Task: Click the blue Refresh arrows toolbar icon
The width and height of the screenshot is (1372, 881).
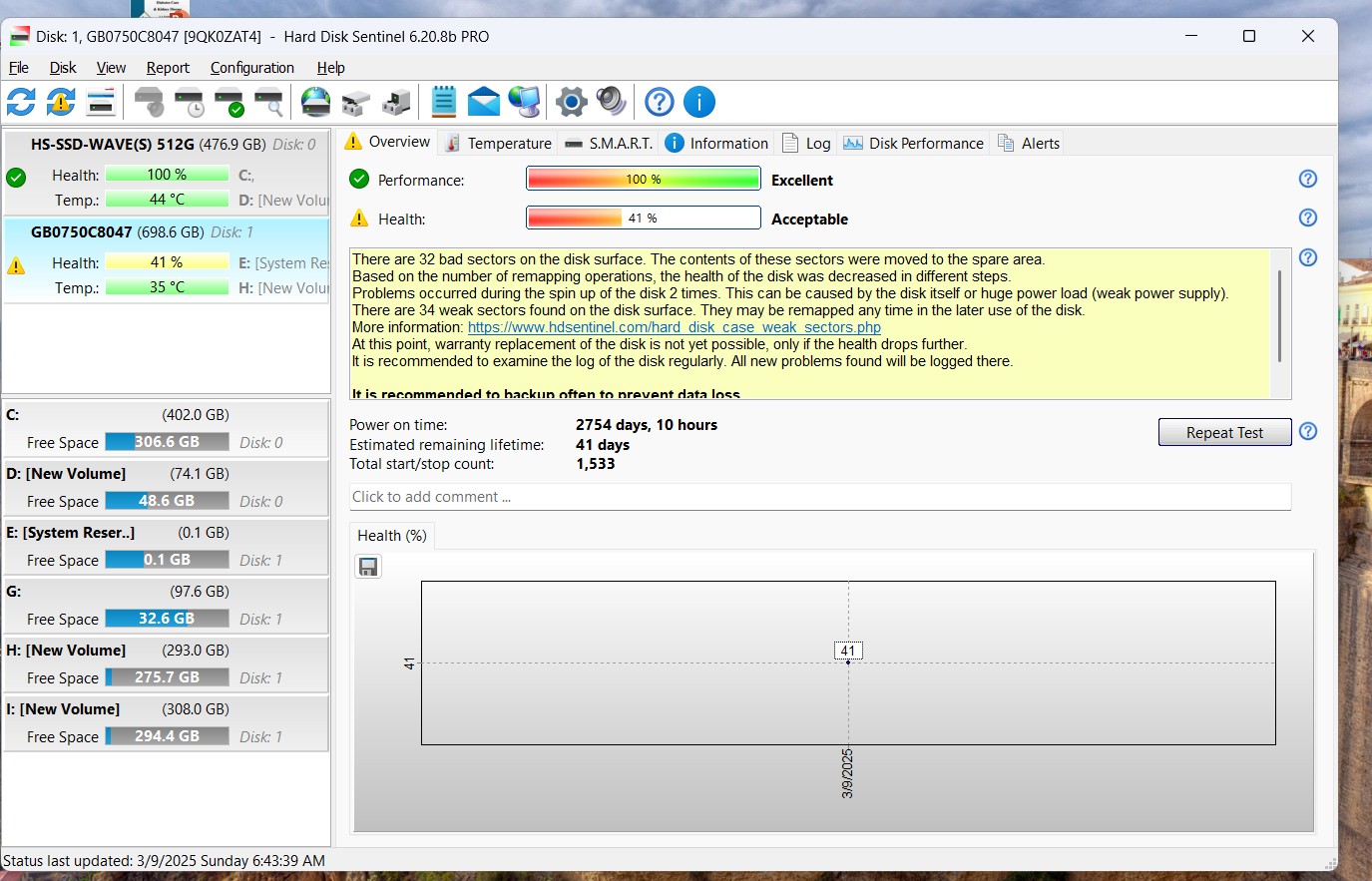Action: 21,102
